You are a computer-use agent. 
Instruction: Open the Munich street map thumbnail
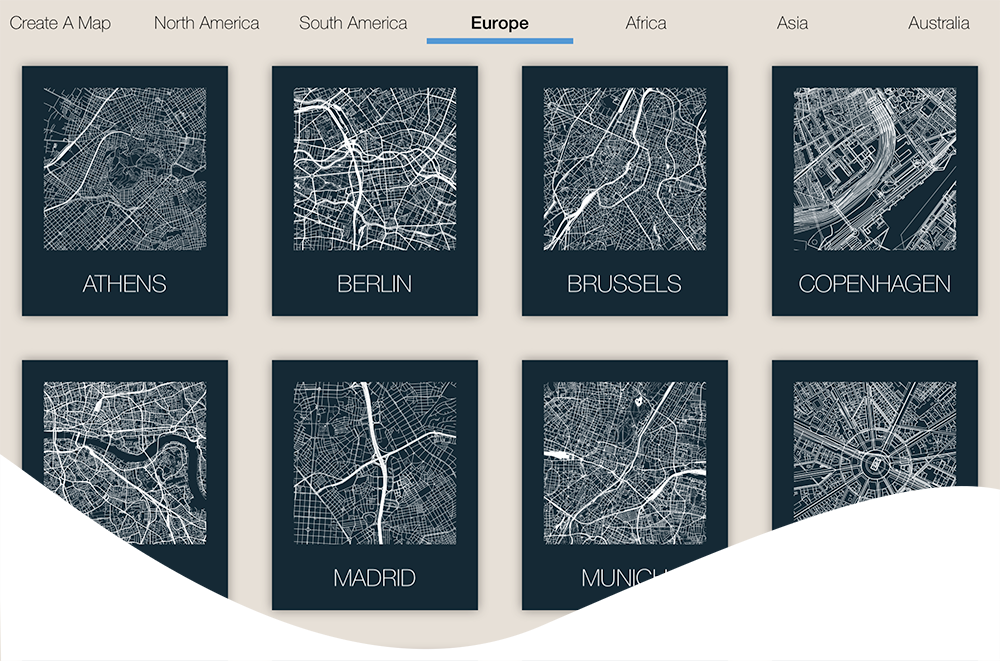coord(625,463)
